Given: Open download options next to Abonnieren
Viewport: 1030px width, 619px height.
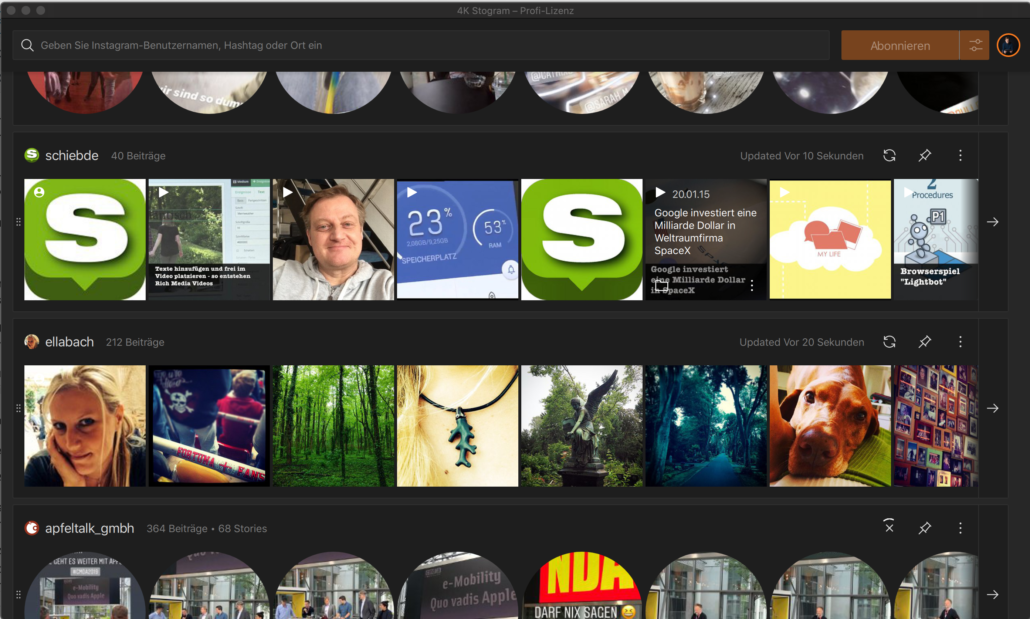Looking at the screenshot, I should pos(974,45).
